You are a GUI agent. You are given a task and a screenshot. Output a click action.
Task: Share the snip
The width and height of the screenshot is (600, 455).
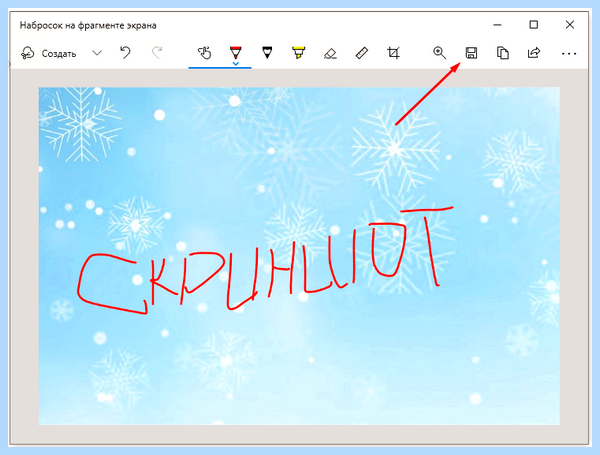click(x=534, y=53)
